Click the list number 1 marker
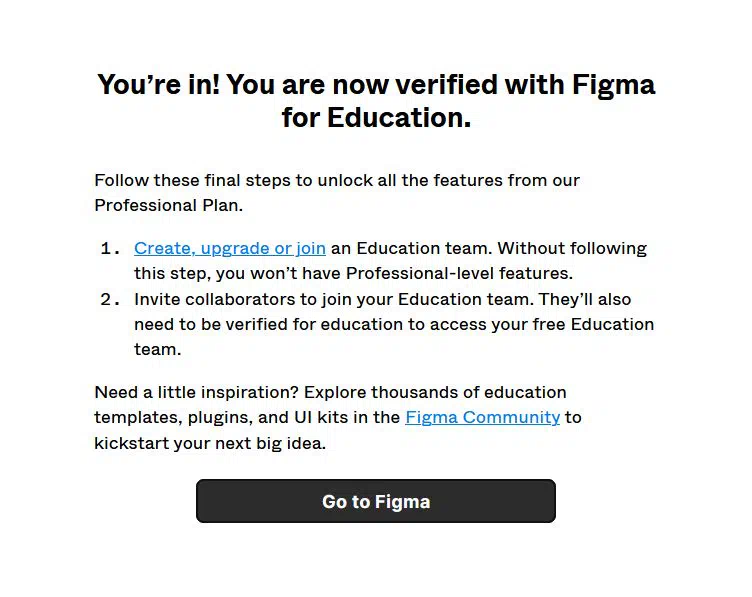 click(110, 248)
